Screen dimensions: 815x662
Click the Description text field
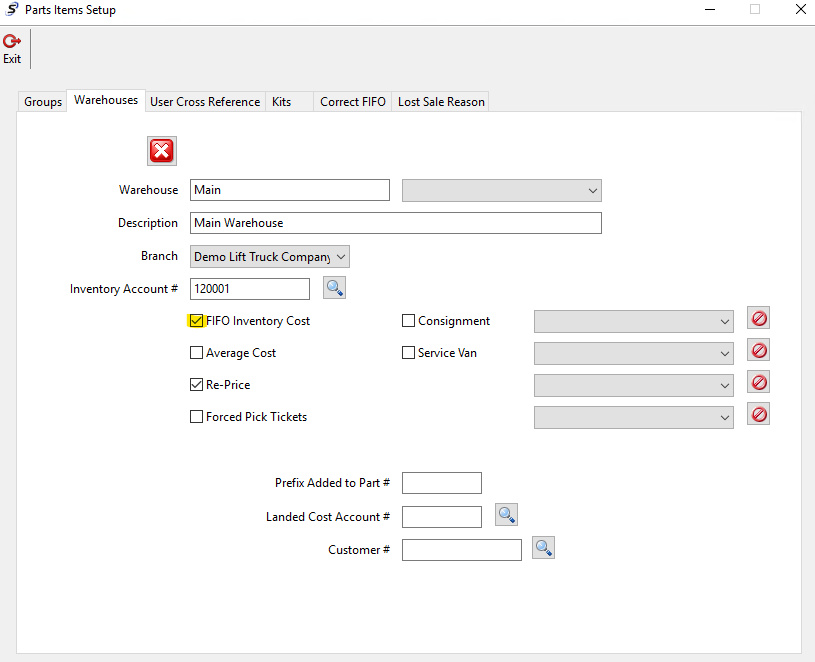click(x=396, y=223)
